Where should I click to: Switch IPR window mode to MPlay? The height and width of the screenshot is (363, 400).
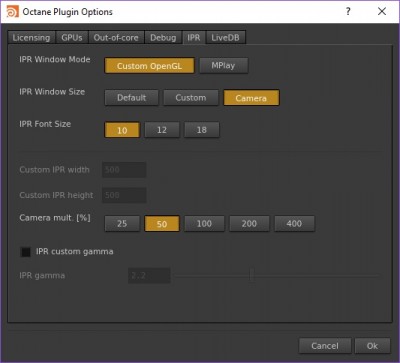(x=224, y=65)
